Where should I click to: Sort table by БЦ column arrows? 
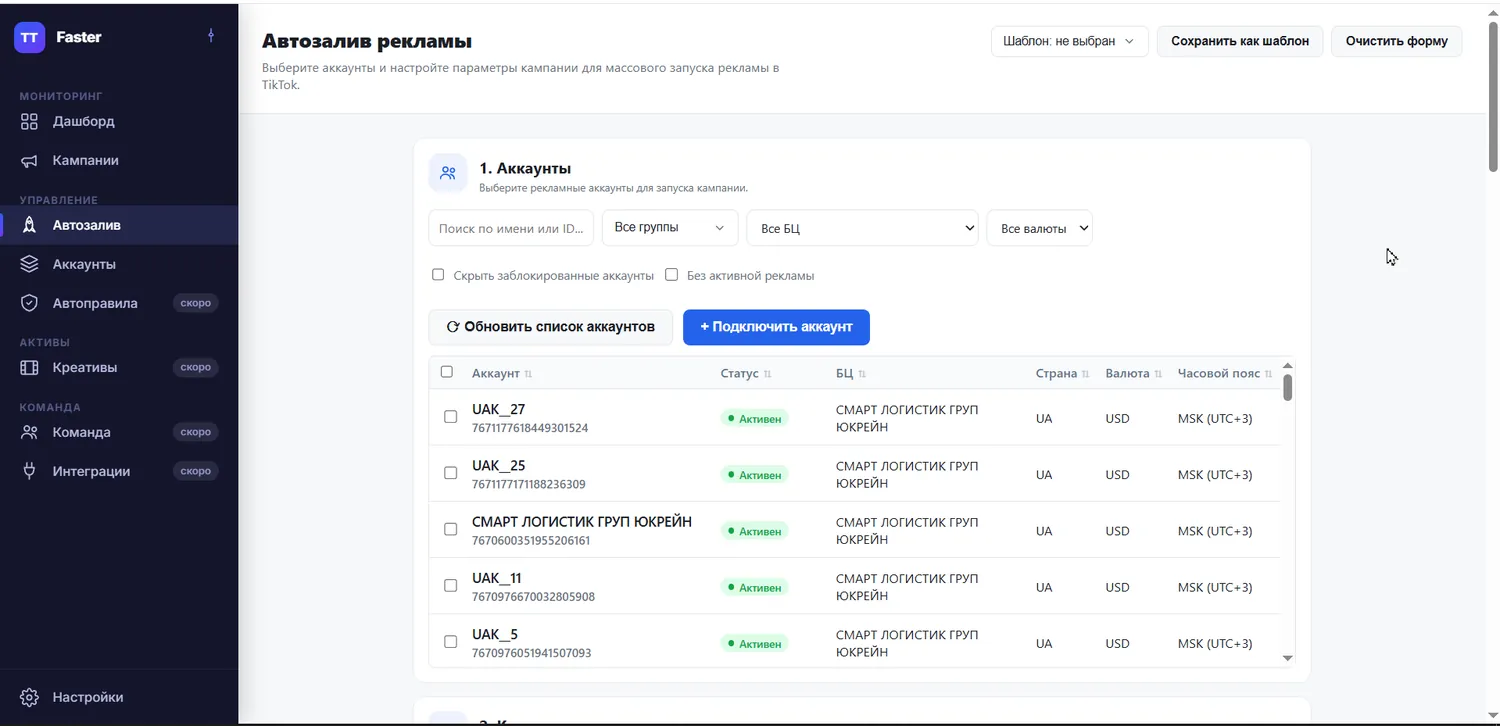click(862, 374)
